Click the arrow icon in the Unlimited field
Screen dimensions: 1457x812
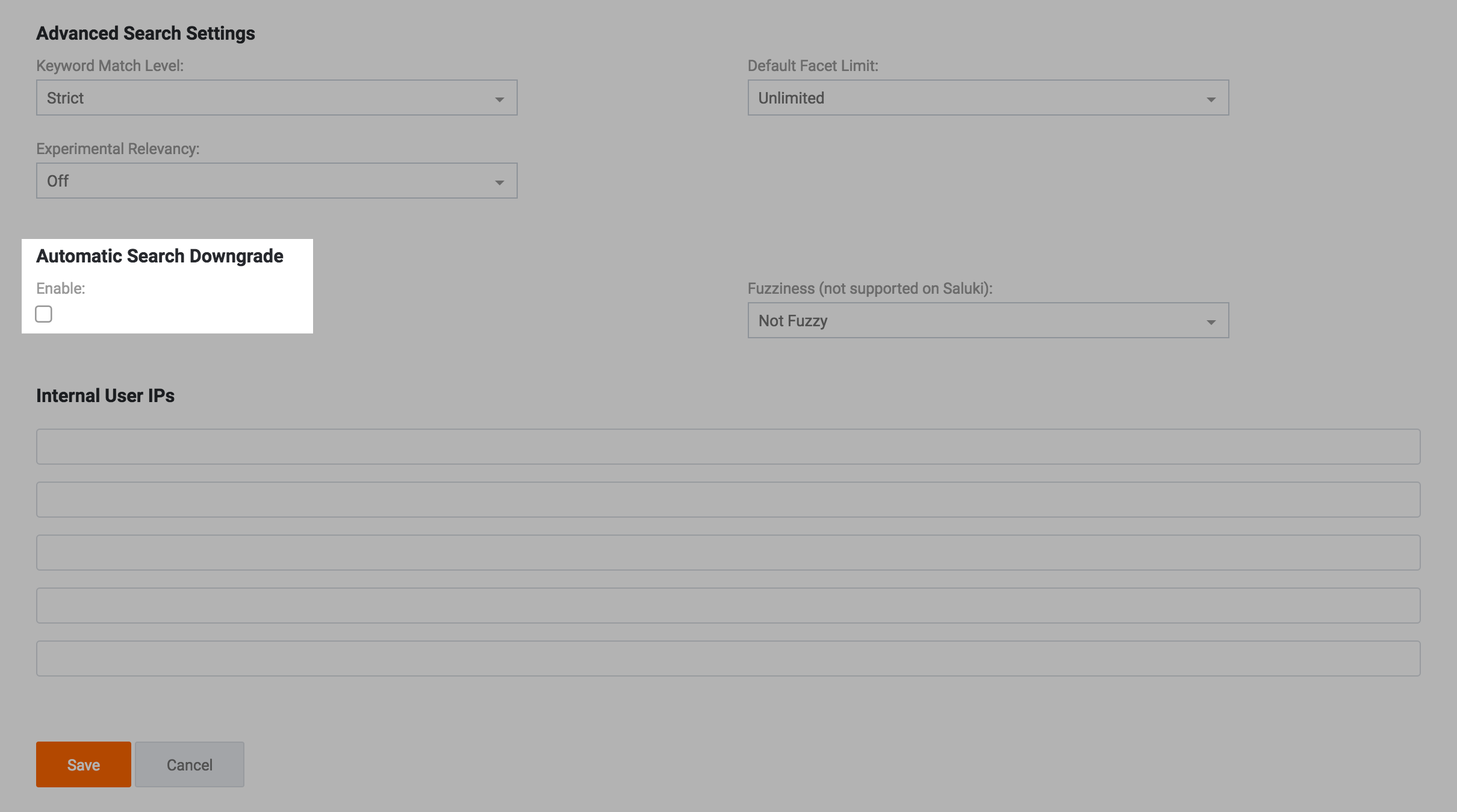click(1211, 99)
